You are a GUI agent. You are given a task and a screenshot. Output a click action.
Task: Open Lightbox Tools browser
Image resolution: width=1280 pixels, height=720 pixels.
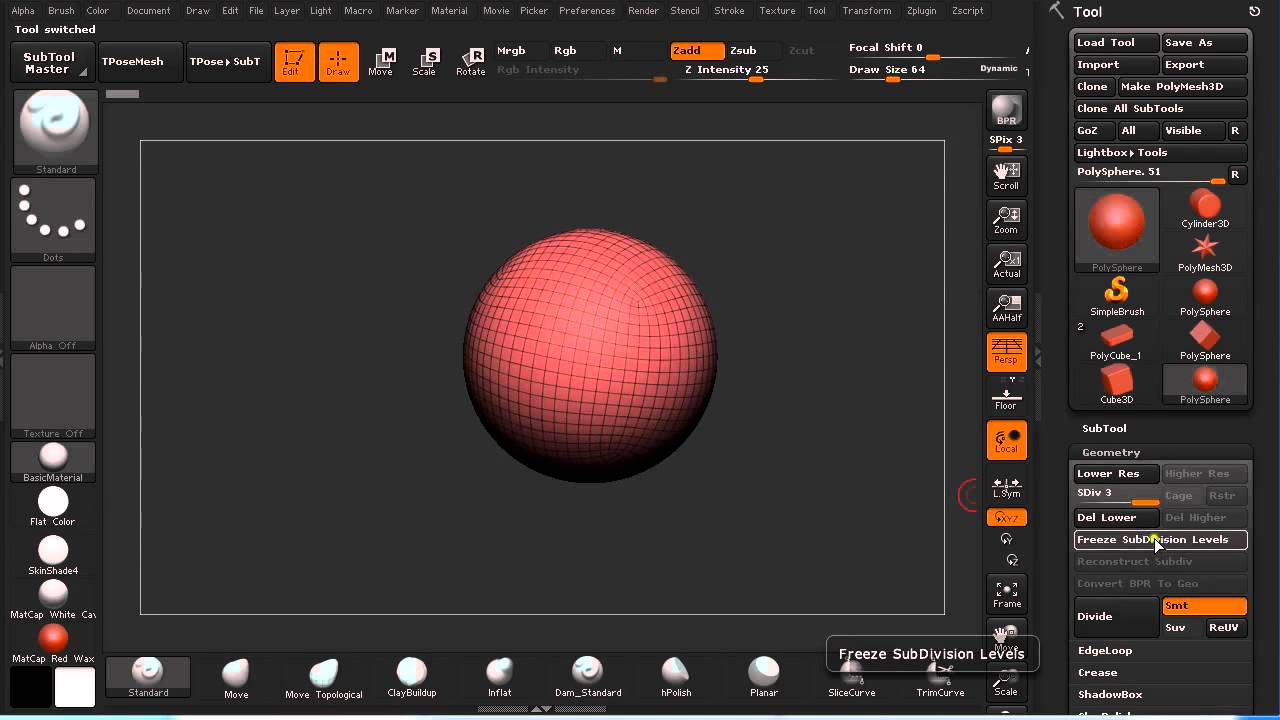click(x=1161, y=152)
